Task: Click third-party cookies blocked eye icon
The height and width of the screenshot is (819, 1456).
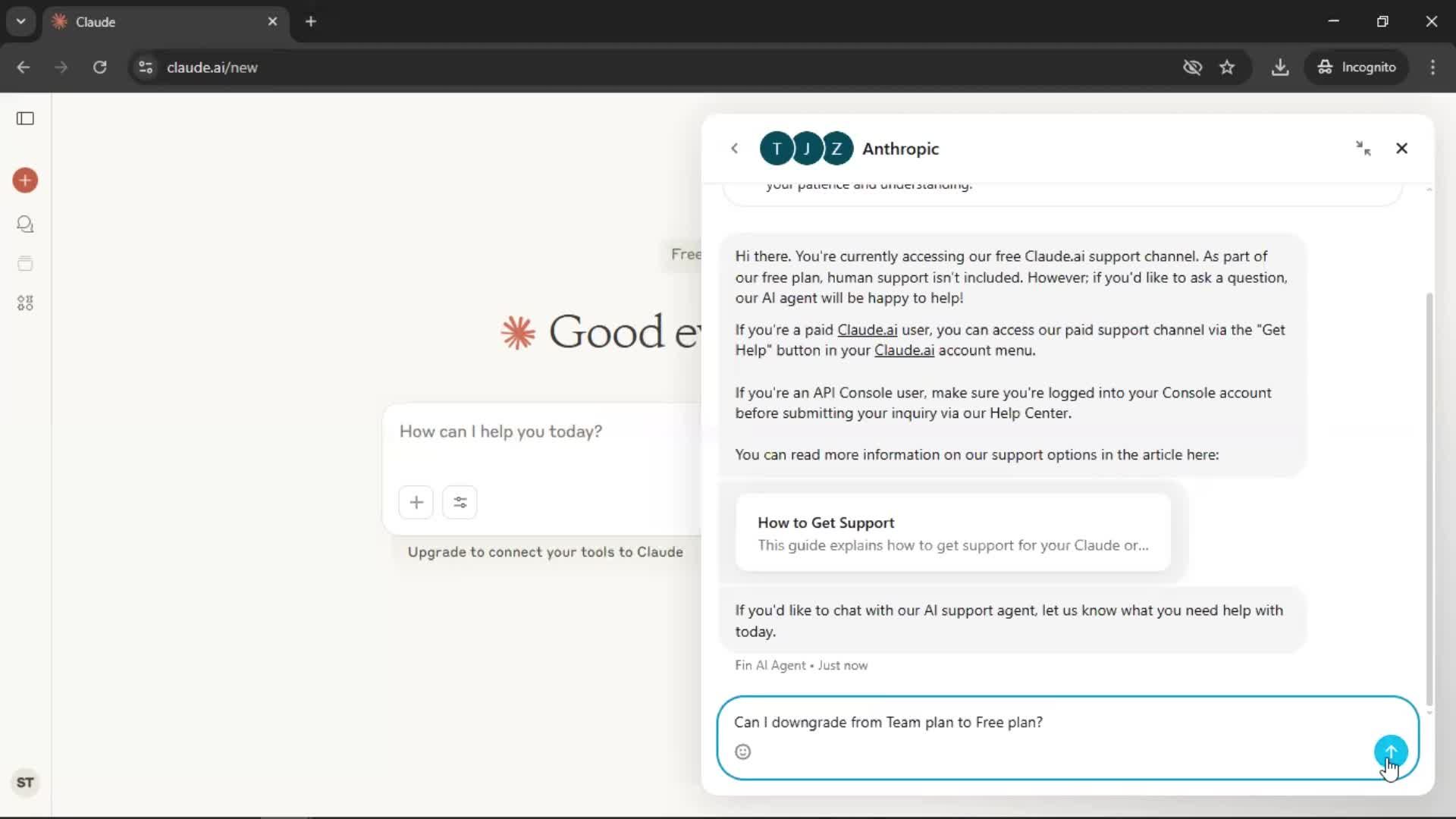Action: point(1192,67)
